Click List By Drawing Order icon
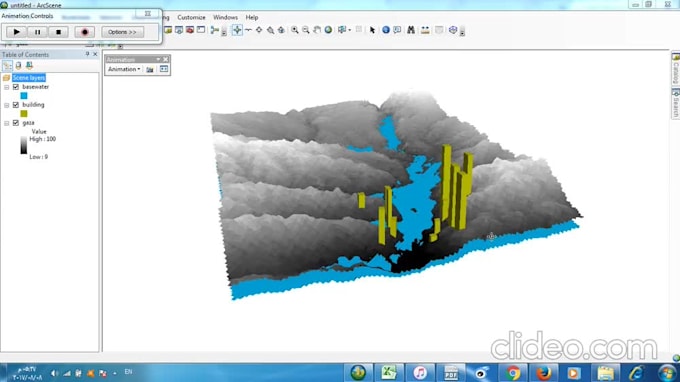 [7, 65]
